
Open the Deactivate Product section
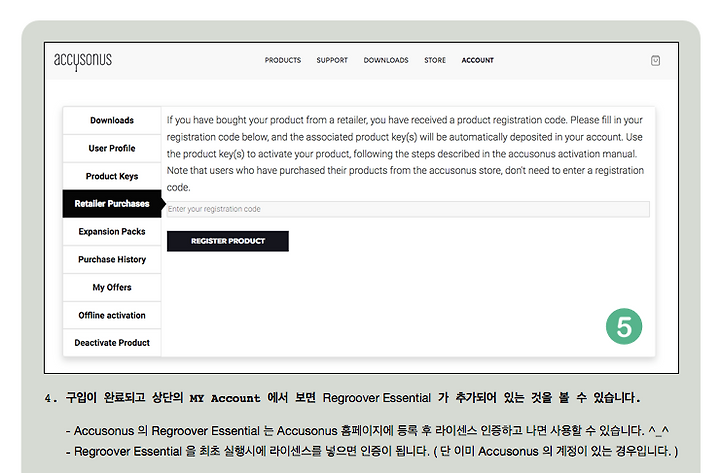coord(112,343)
